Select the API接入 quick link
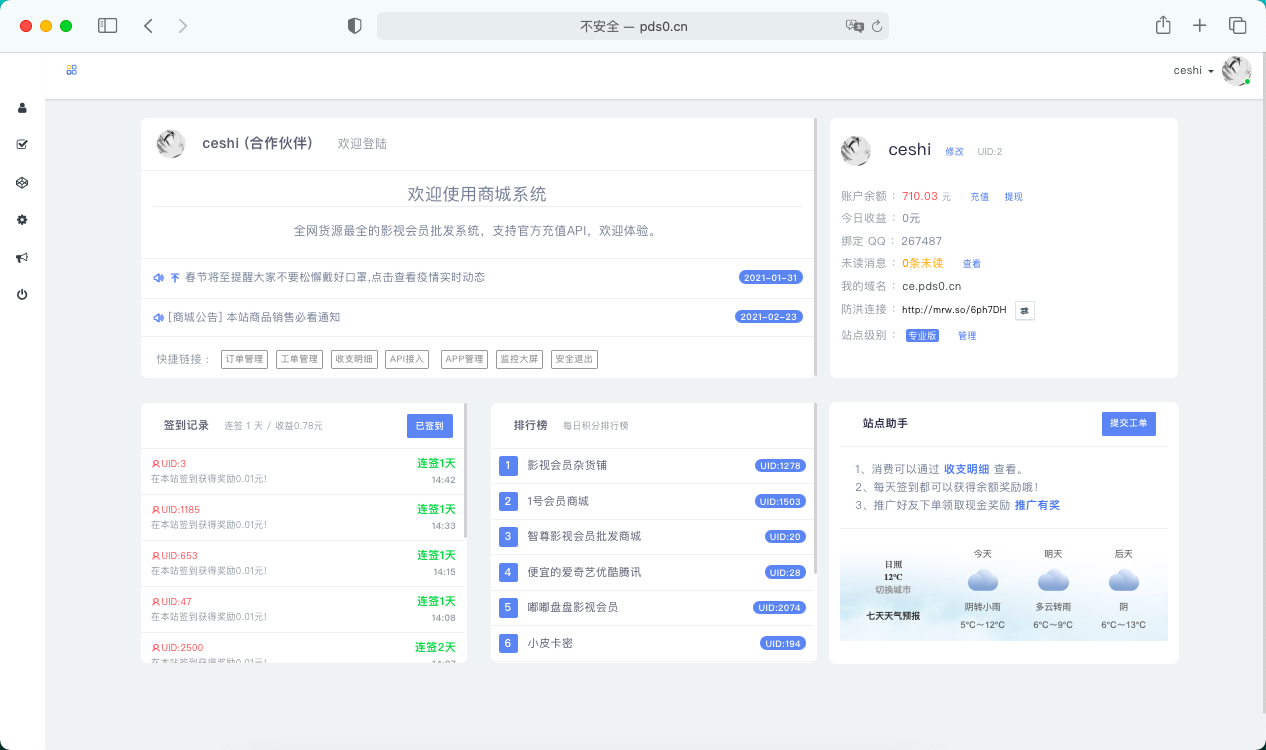 [407, 359]
